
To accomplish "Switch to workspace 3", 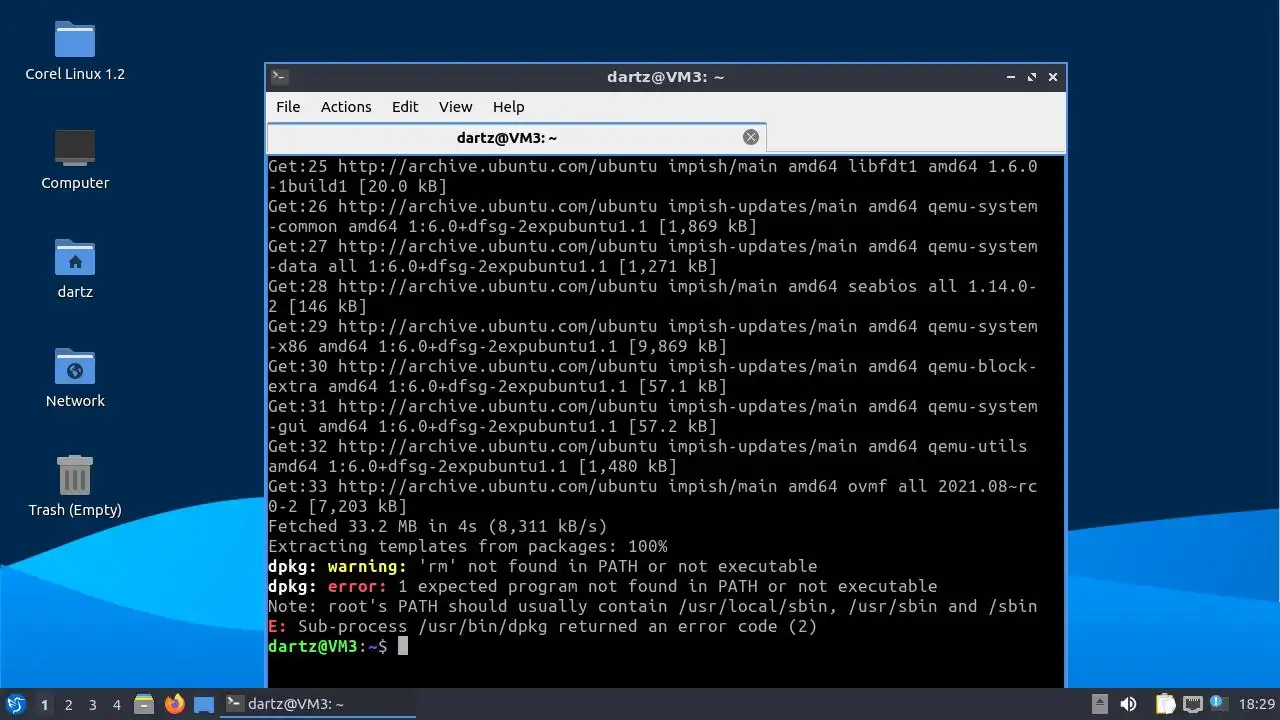I will pyautogui.click(x=92, y=704).
